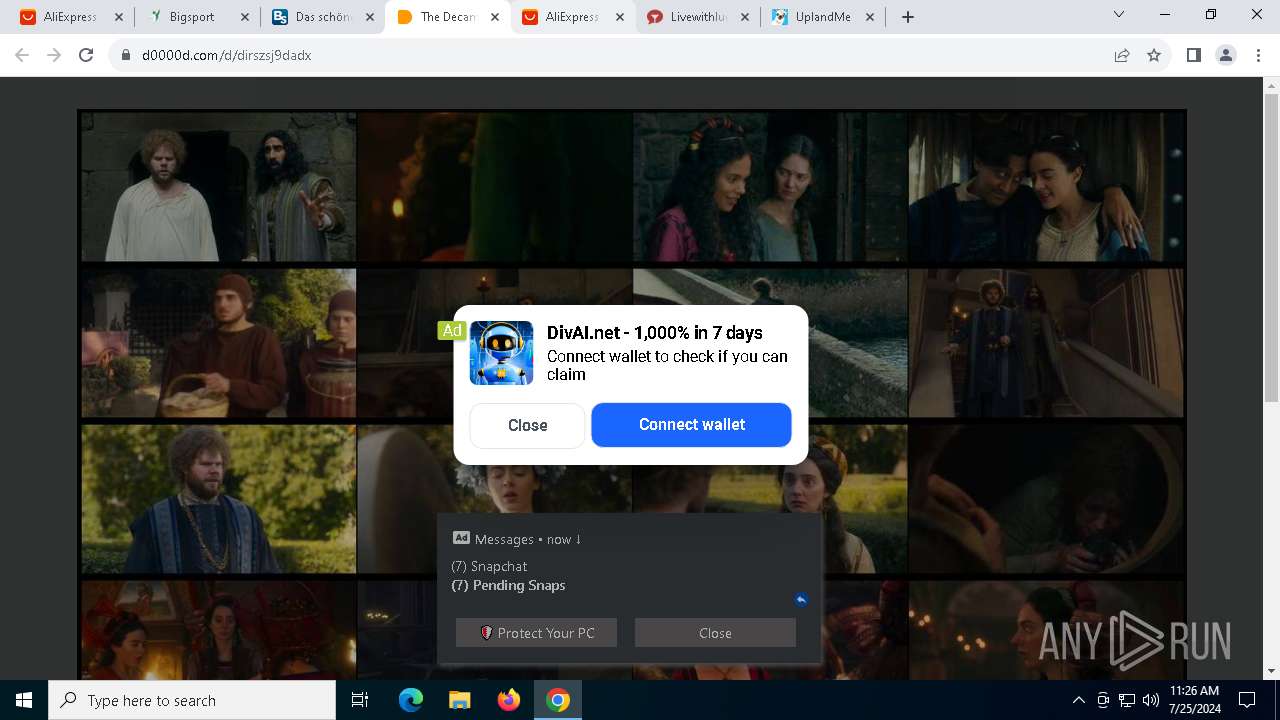Click the Connect wallet button
Image resolution: width=1280 pixels, height=720 pixels.
point(691,425)
